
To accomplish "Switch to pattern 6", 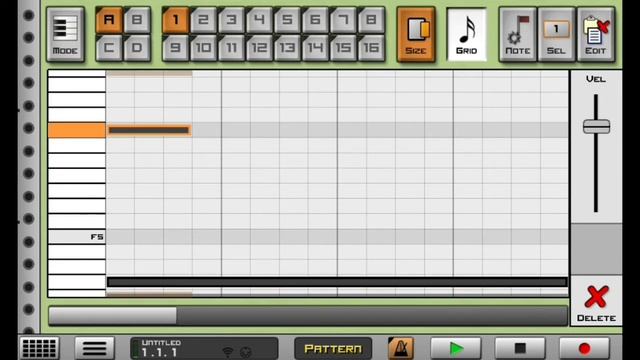I will [315, 20].
